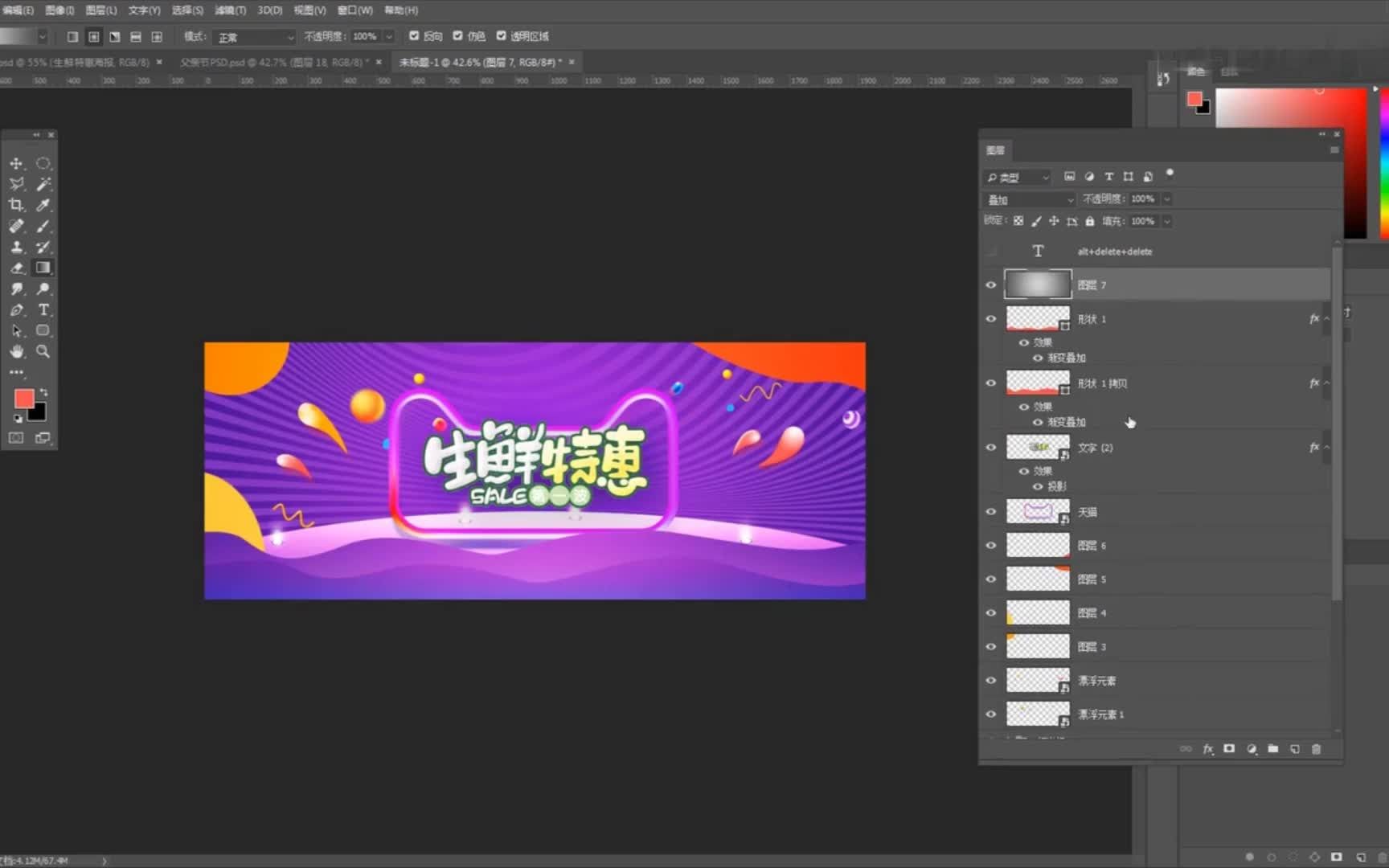
Task: Click the Delete layer trash icon
Action: (1316, 749)
